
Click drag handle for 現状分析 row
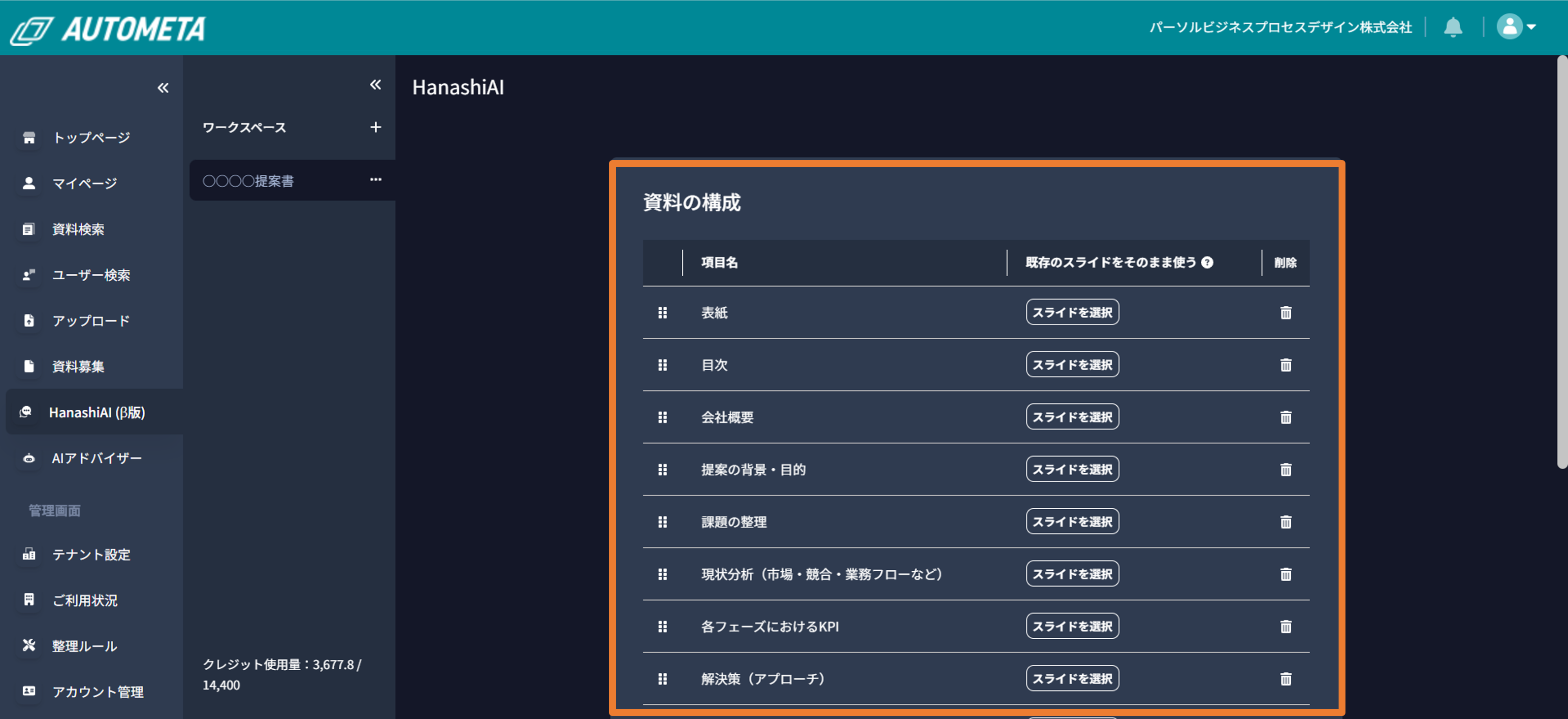[x=662, y=574]
